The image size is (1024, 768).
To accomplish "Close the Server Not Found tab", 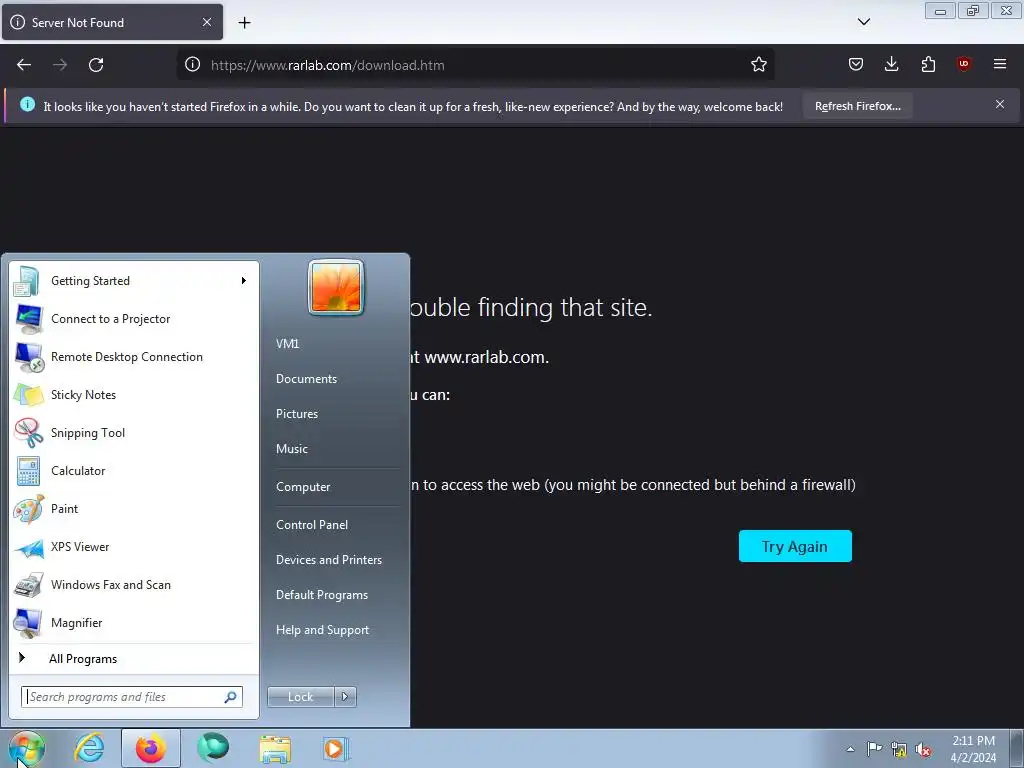I will 206,22.
